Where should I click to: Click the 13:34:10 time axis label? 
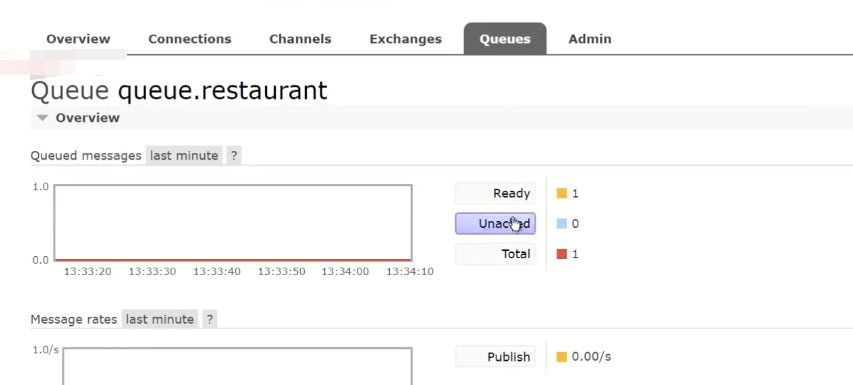click(410, 271)
